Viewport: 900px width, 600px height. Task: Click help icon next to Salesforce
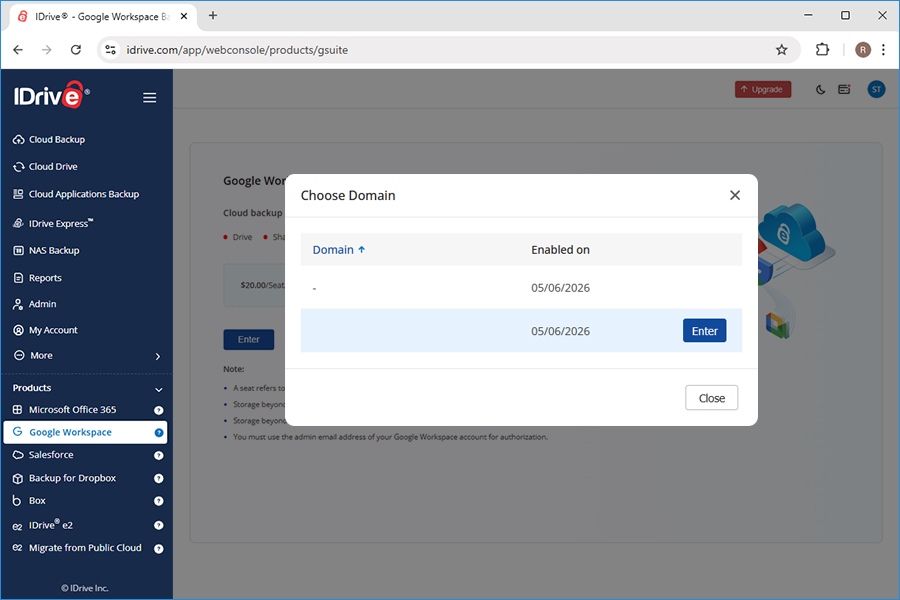[158, 455]
